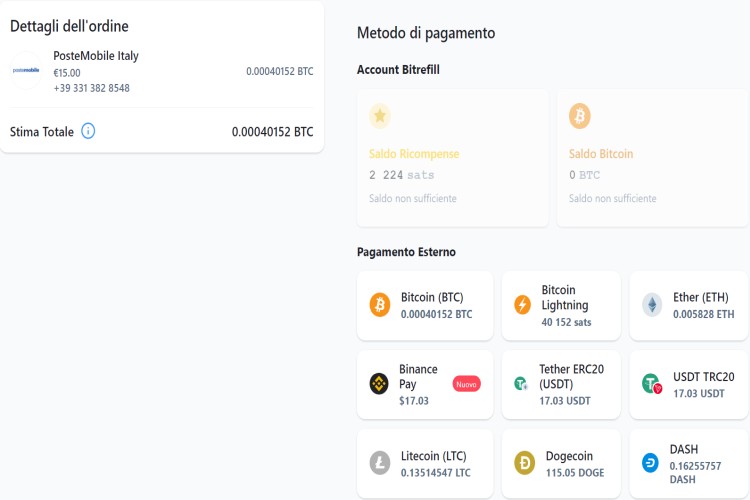Choose Dogecoin payment card
The height and width of the screenshot is (500, 750).
[561, 463]
